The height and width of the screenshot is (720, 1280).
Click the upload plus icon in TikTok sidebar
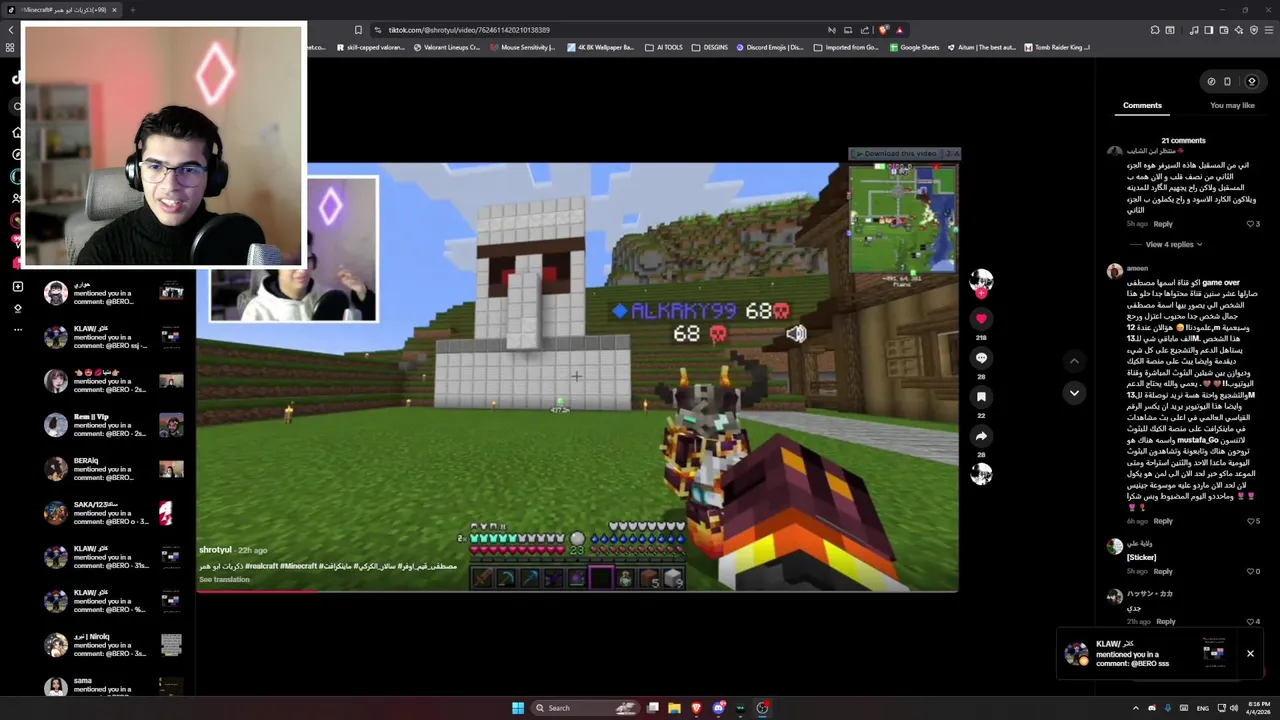[x=17, y=287]
